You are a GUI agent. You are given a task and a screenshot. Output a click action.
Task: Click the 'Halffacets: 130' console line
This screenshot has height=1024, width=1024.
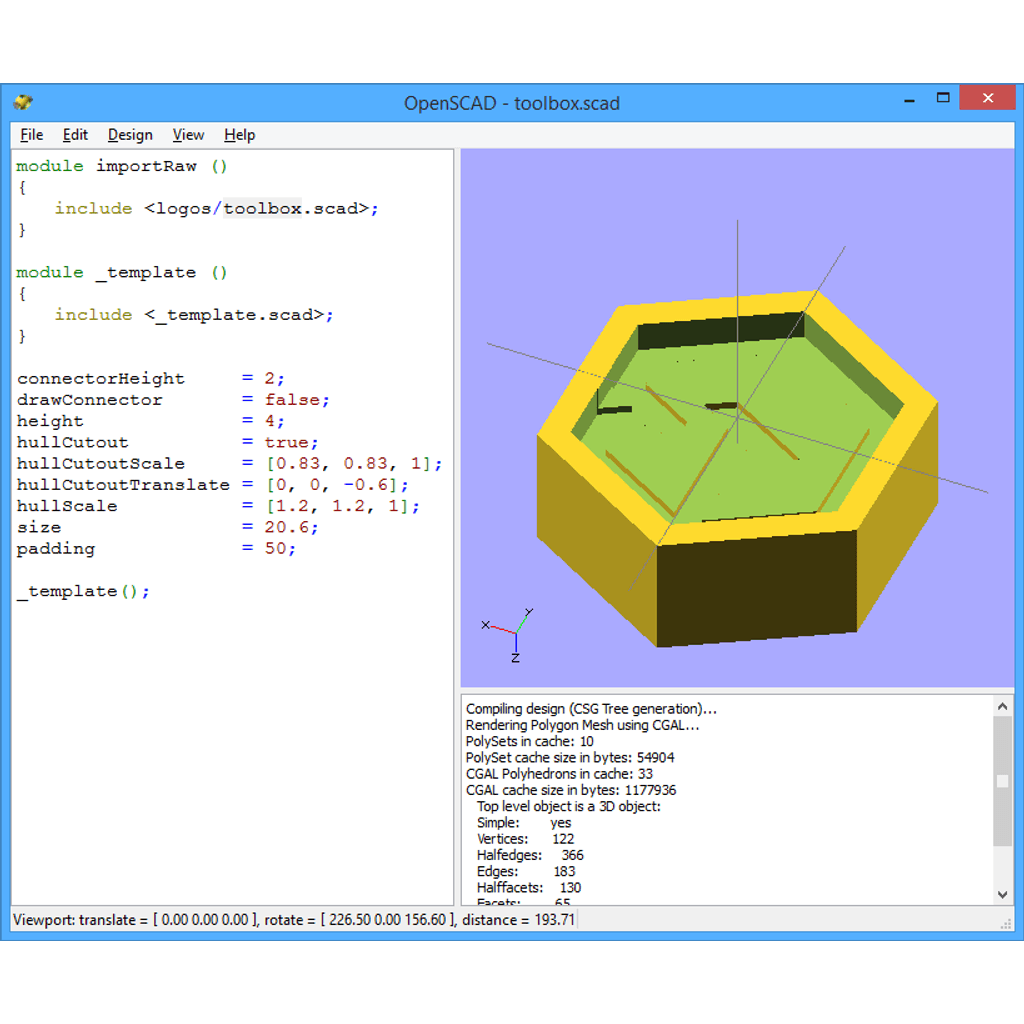[x=528, y=888]
